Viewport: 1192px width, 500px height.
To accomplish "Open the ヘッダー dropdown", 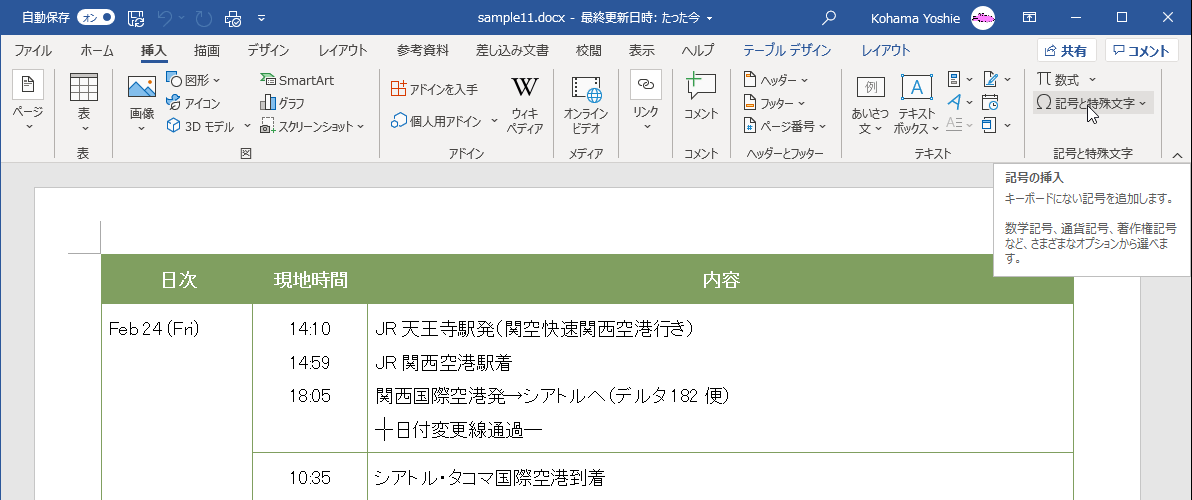I will click(776, 80).
